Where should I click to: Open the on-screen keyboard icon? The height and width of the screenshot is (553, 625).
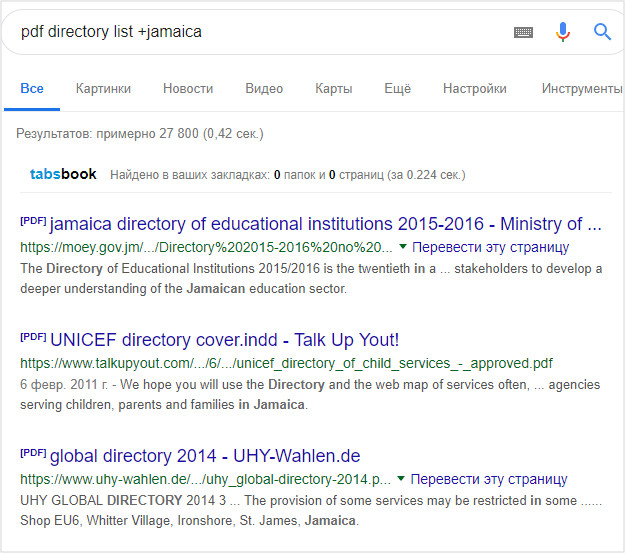pyautogui.click(x=524, y=32)
